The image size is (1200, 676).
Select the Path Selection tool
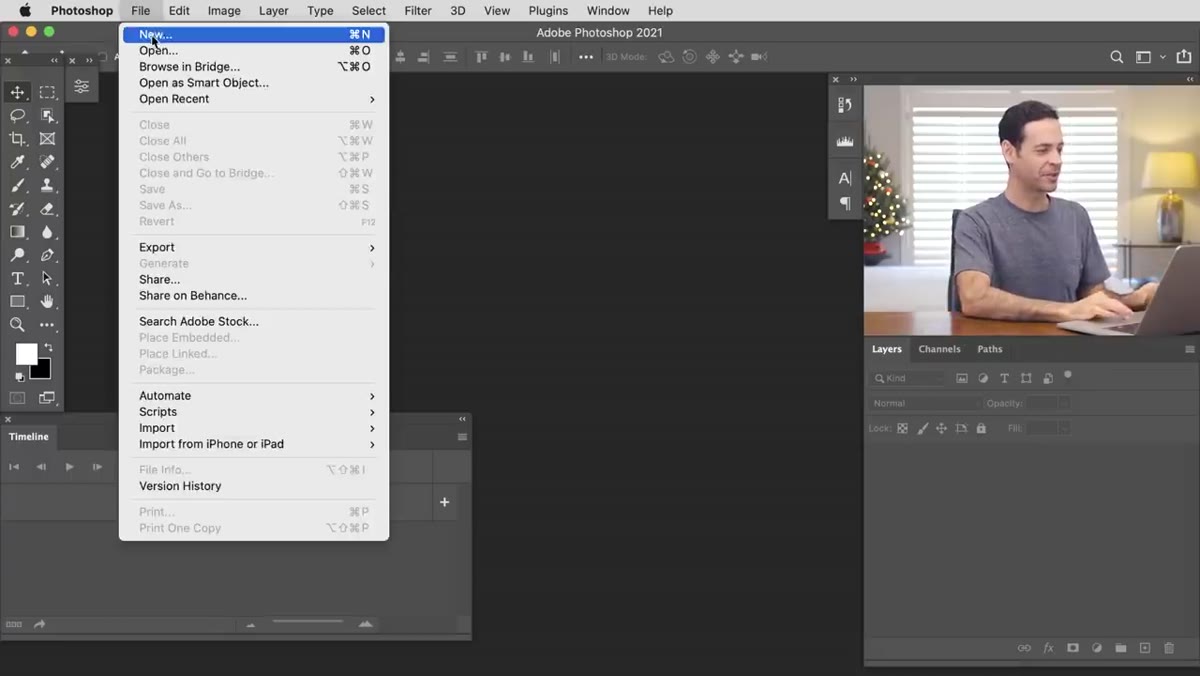coord(47,278)
